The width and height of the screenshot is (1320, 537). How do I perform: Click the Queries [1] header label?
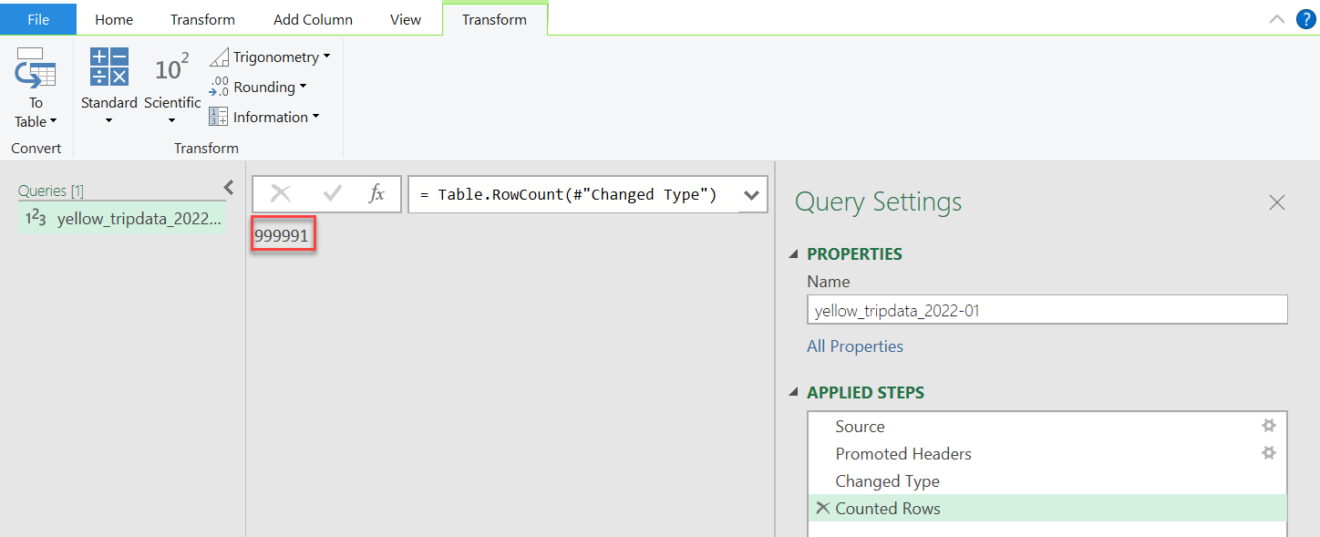click(x=50, y=190)
